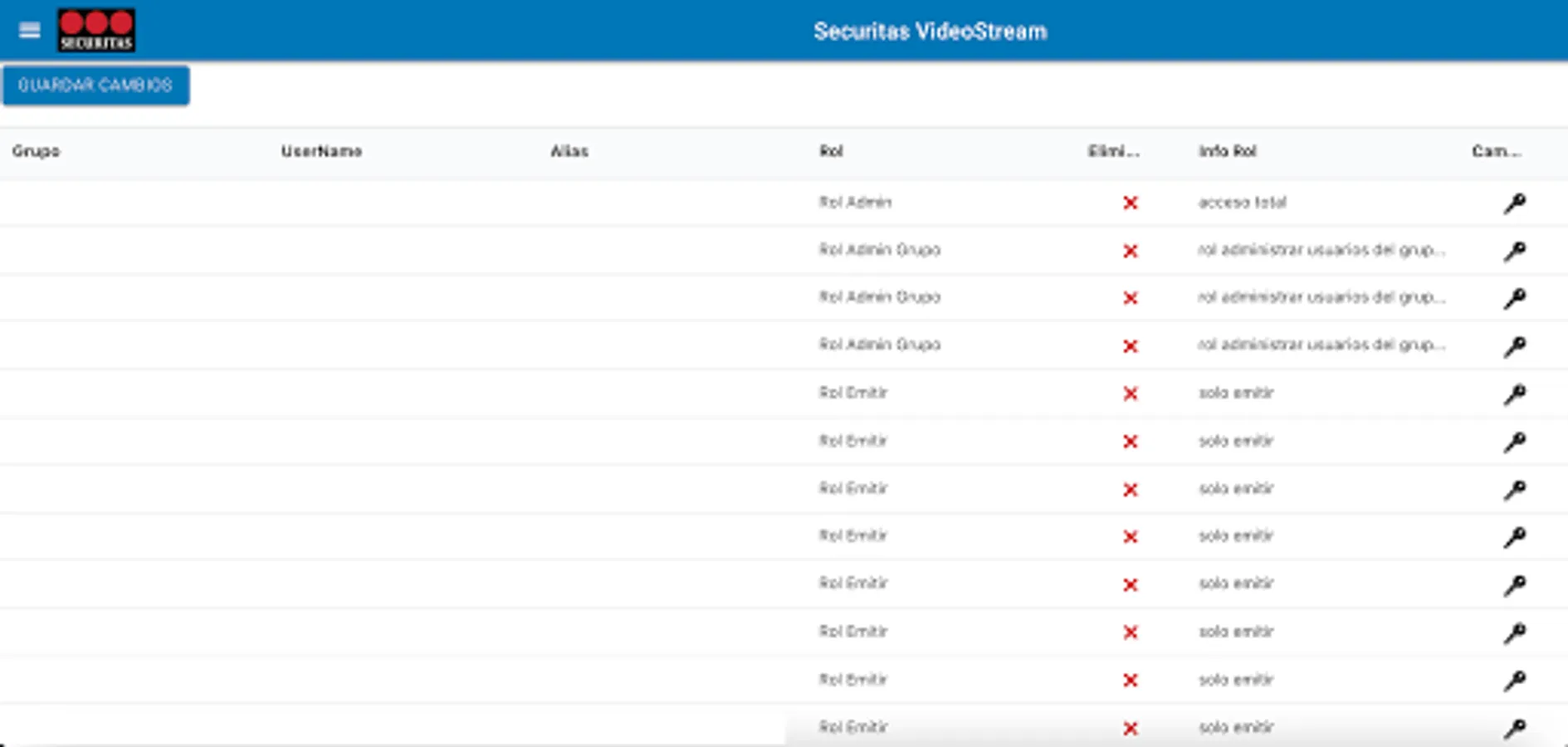This screenshot has height=747, width=1568.
Task: Sort the table by Grupo
Action: (37, 151)
